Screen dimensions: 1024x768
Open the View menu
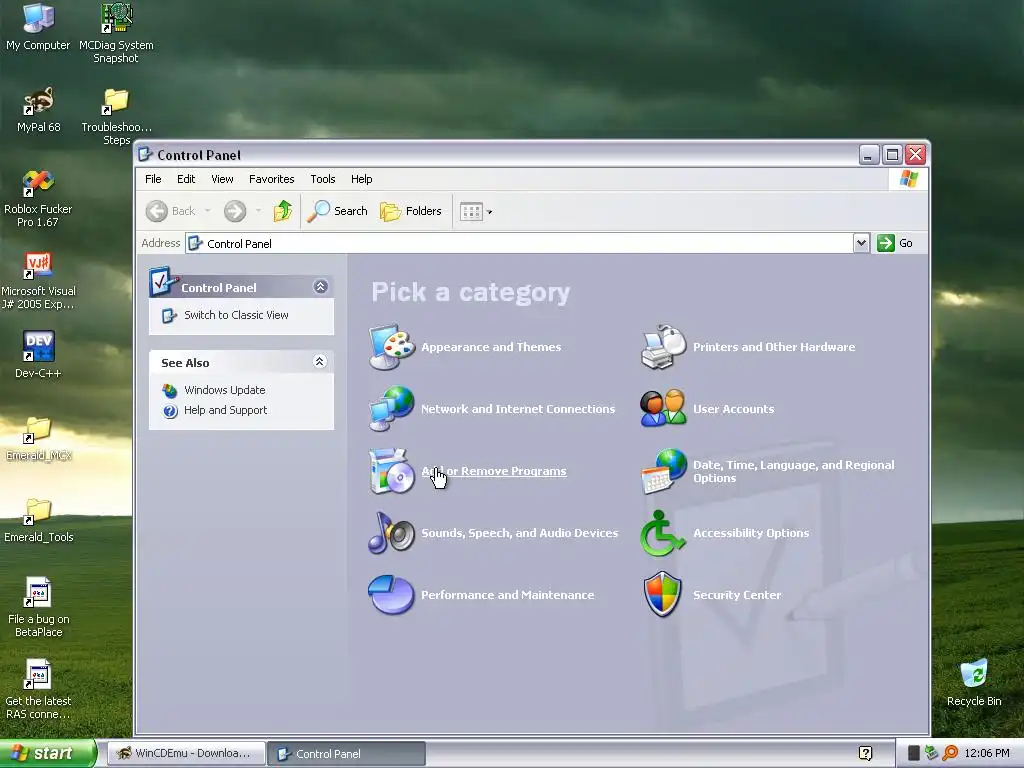[222, 179]
